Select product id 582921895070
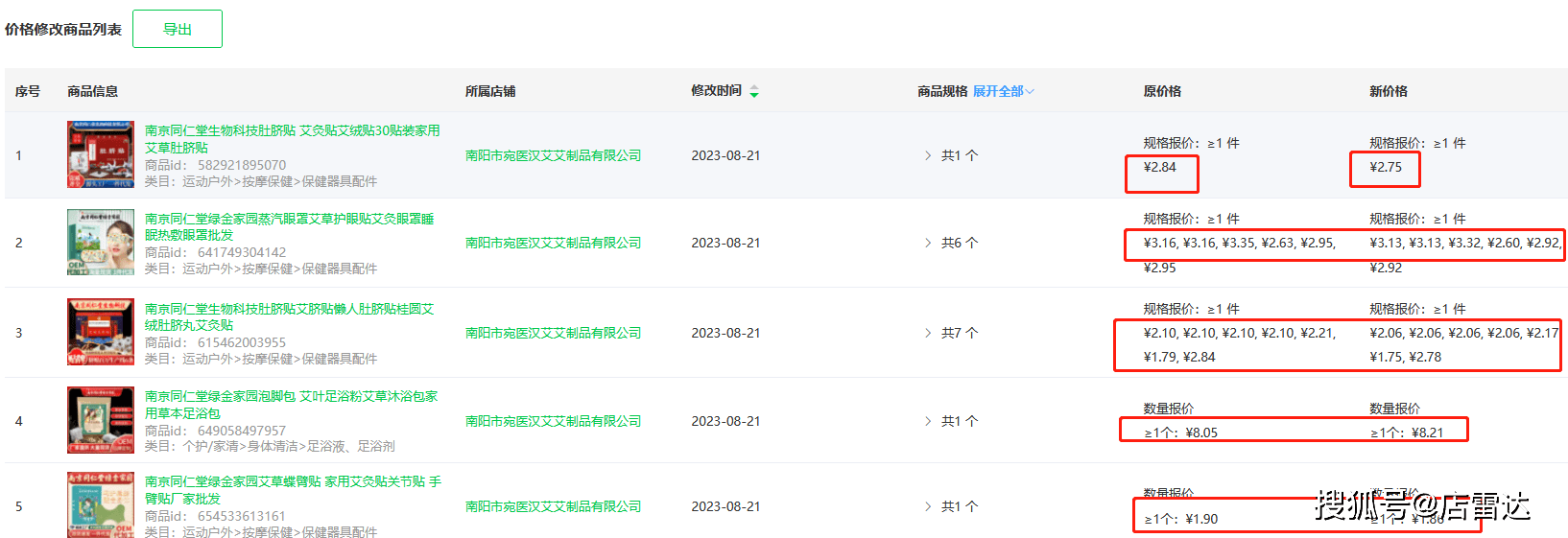Screen dimensions: 1568x538 (x=242, y=165)
